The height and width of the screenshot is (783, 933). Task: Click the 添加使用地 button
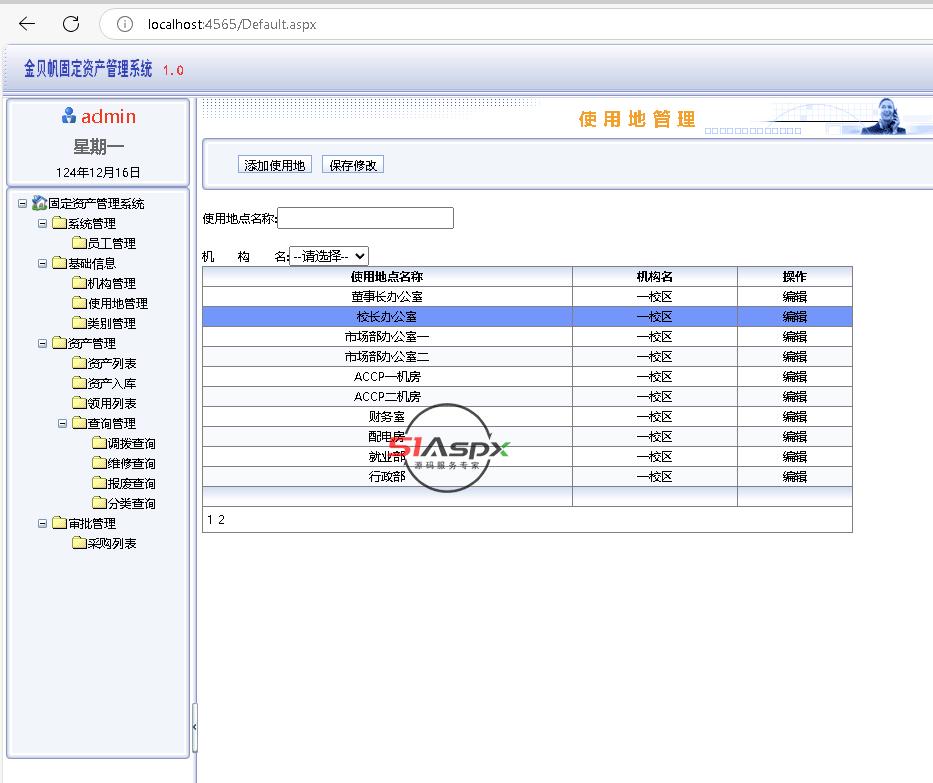click(x=275, y=165)
